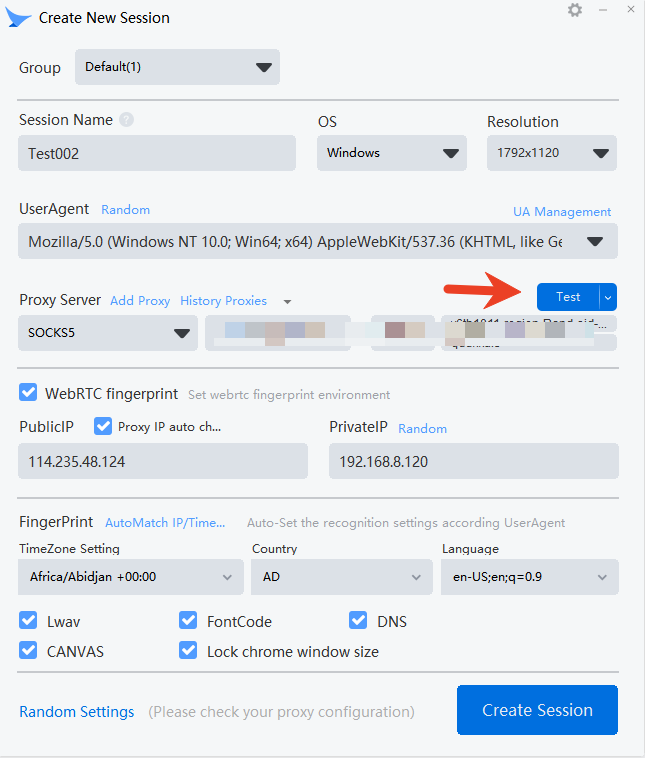Screen dimensions: 645x758
Task: Click the blue bird app logo
Action: coord(20,18)
